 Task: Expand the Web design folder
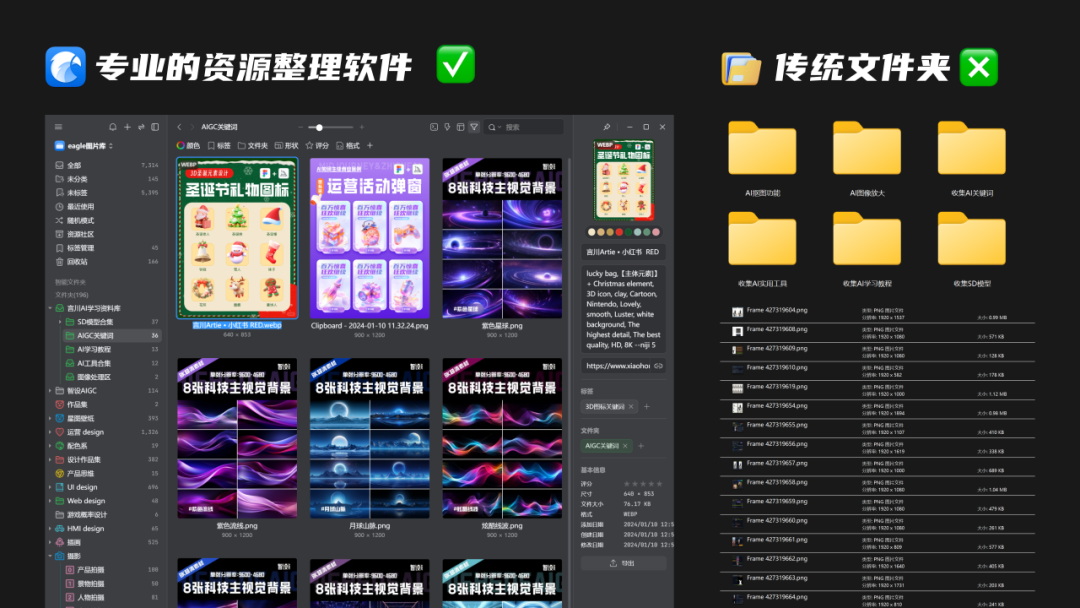click(50, 501)
